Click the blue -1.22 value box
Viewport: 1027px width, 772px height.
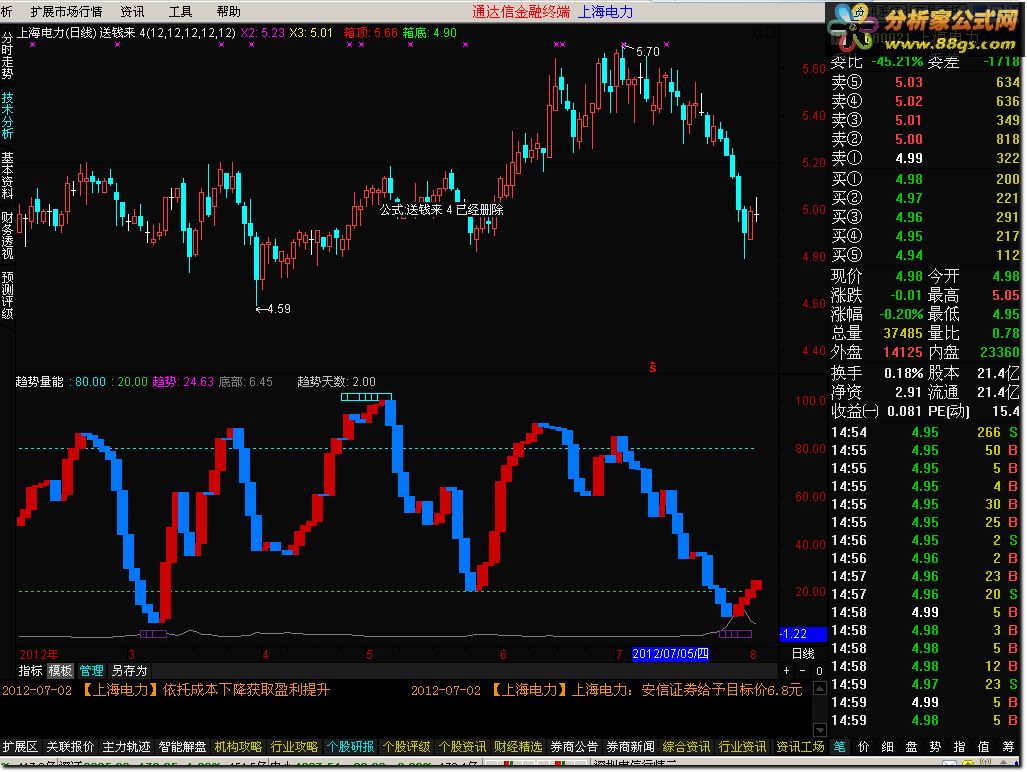(x=802, y=634)
